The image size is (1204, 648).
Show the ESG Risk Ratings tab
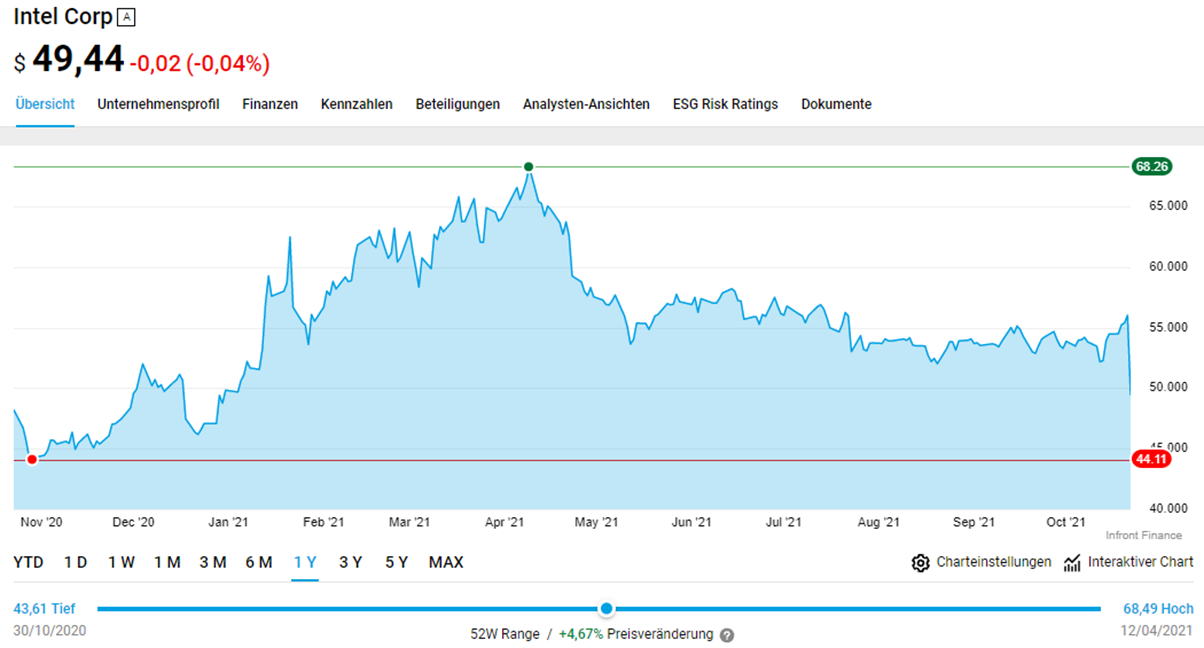pos(725,104)
